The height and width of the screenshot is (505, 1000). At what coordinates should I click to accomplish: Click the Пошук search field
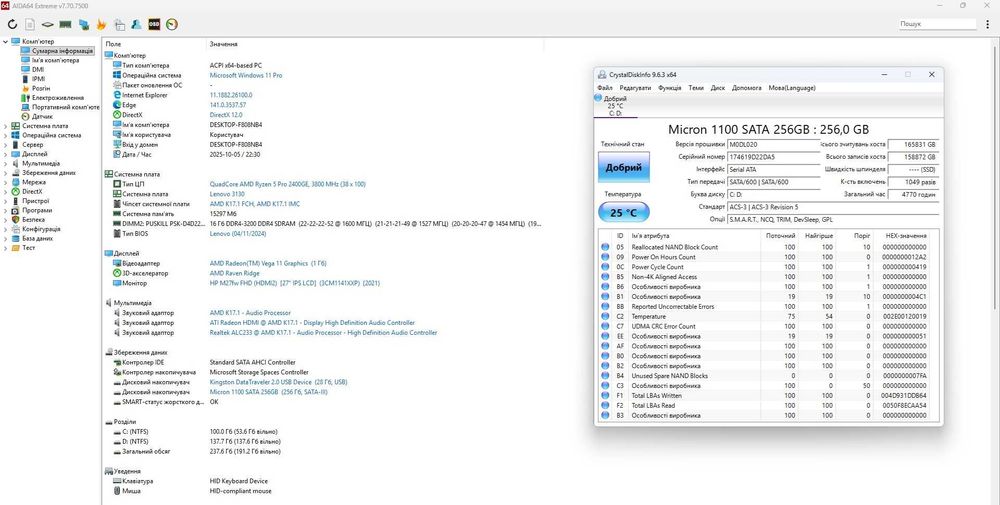pyautogui.click(x=937, y=24)
